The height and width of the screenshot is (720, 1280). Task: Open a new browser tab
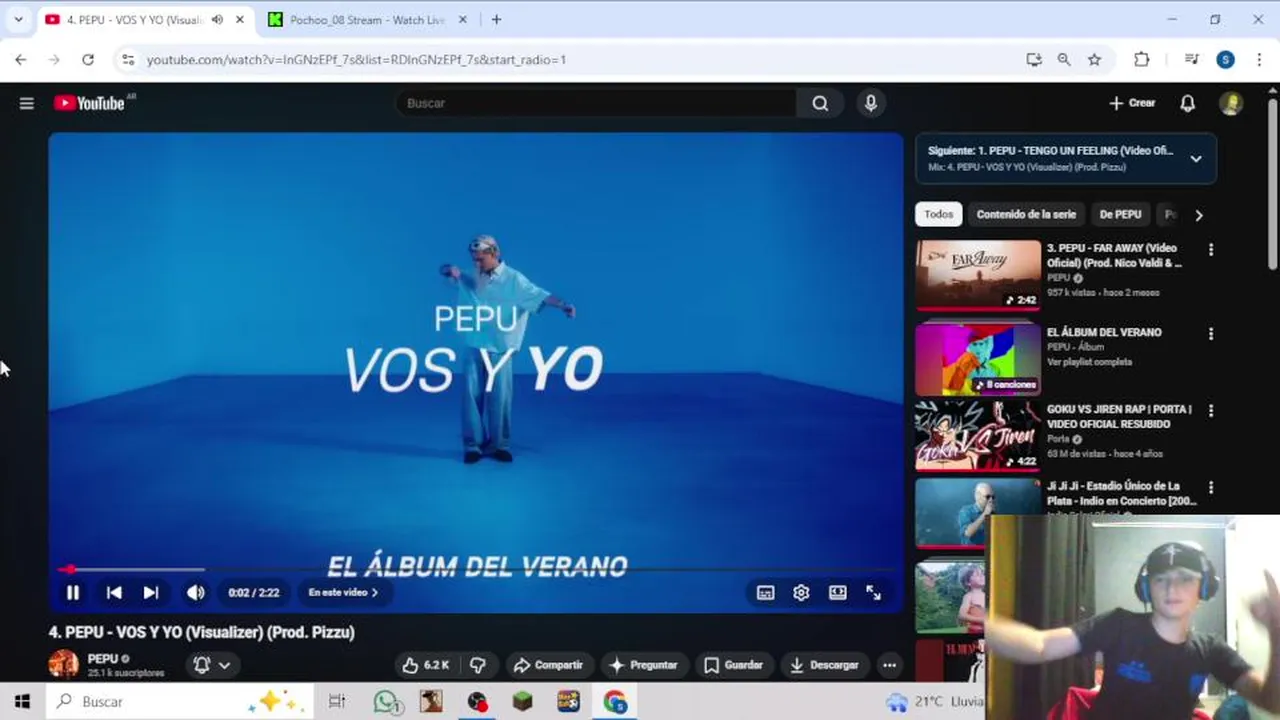coord(496,20)
